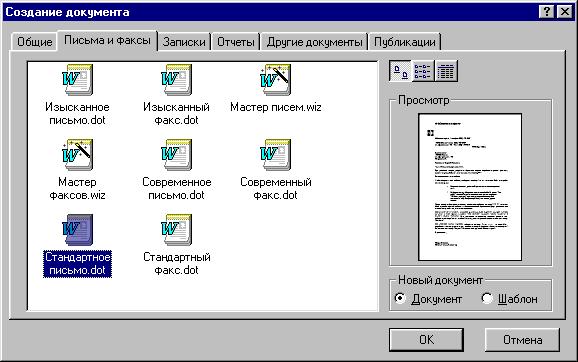Click the Стандартный факс.dot file name label
Image resolution: width=578 pixels, height=362 pixels.
tap(177, 263)
